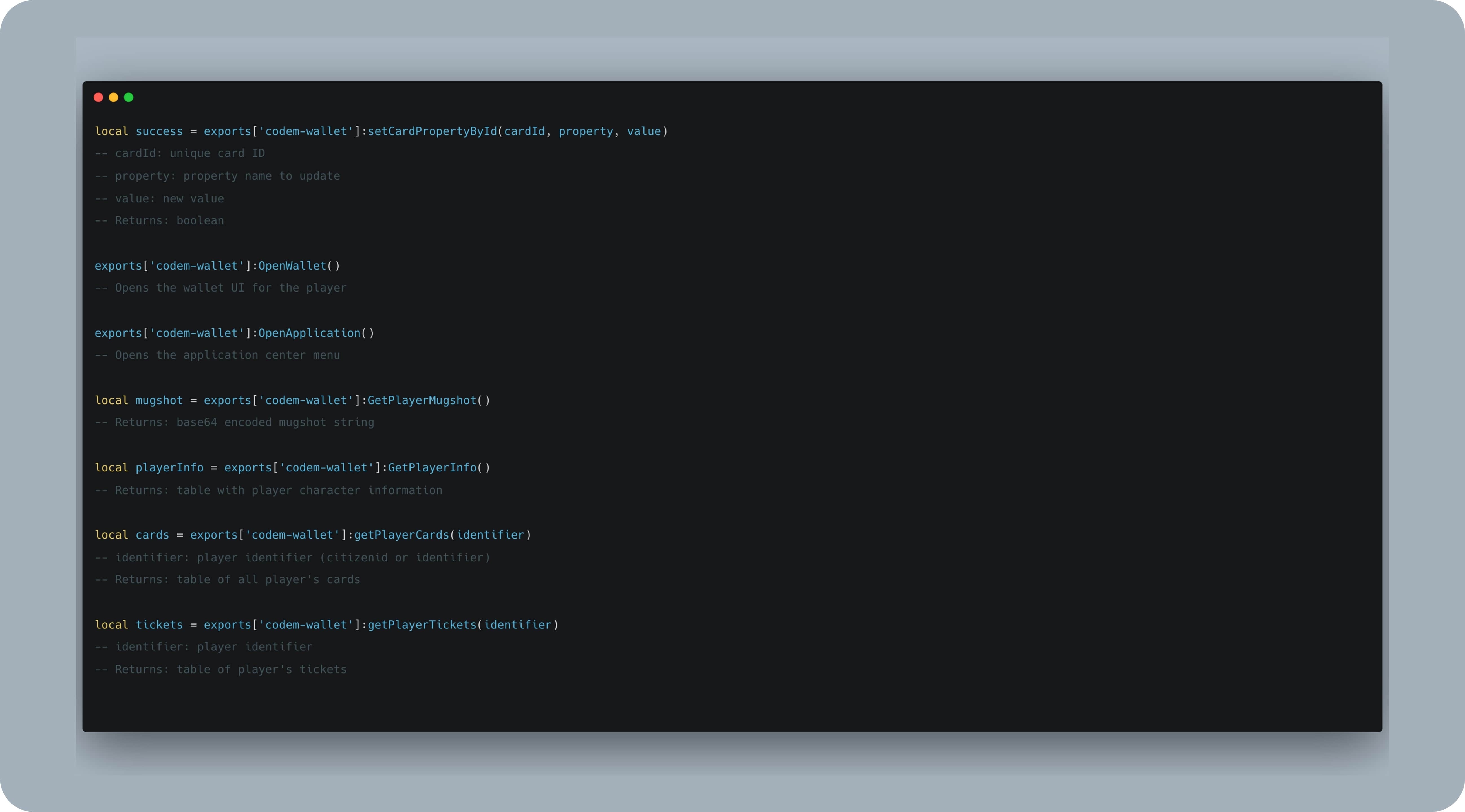The image size is (1465, 812).
Task: Click getPlayerCards function name
Action: (x=401, y=535)
